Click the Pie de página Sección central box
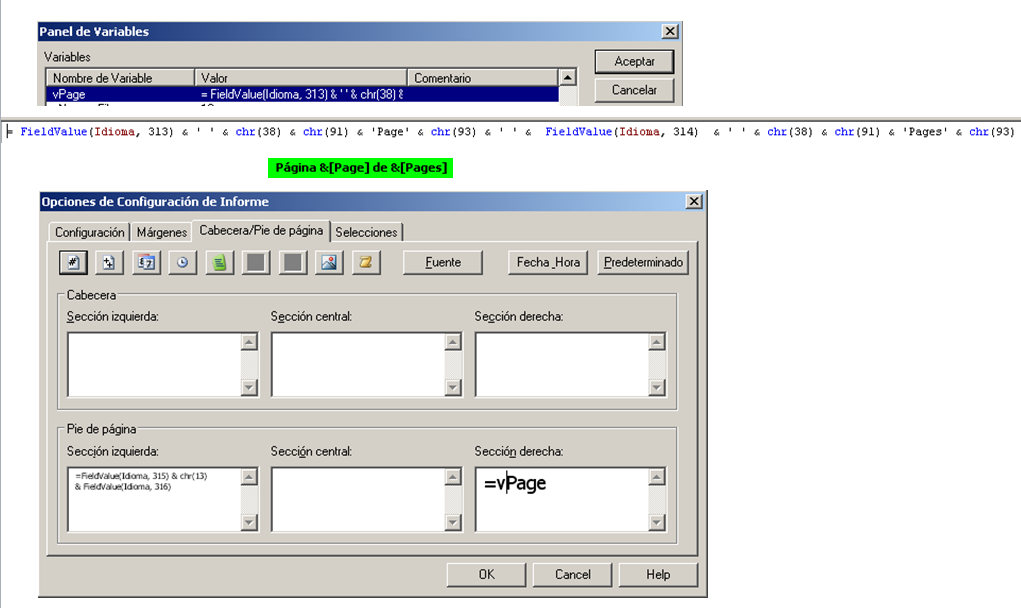The image size is (1021, 608). pos(358,499)
